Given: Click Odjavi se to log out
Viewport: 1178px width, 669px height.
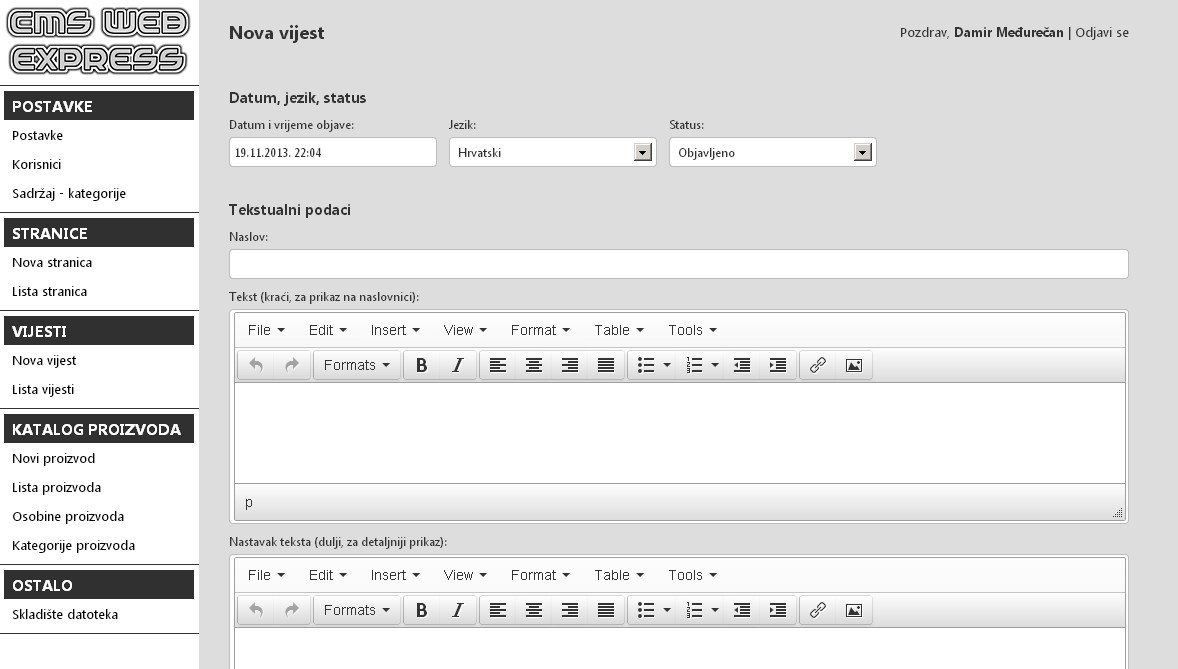Looking at the screenshot, I should tap(1101, 32).
